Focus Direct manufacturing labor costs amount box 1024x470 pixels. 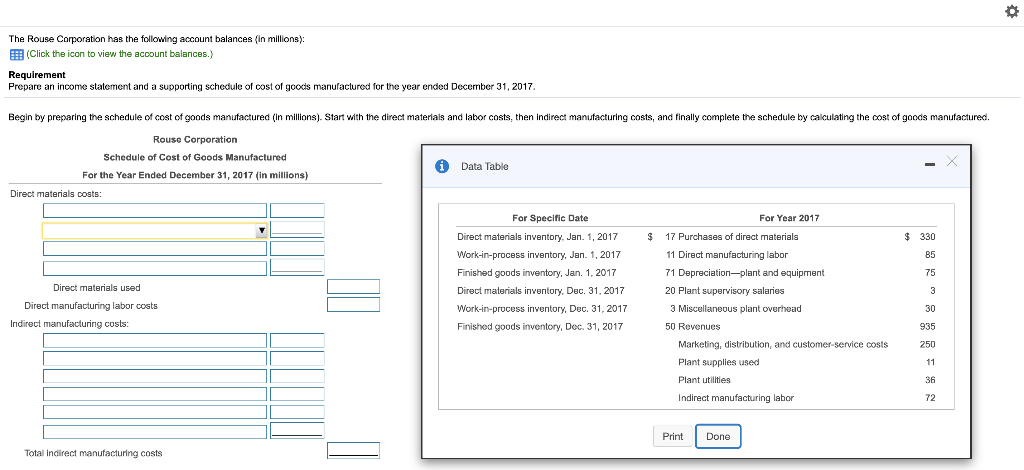tap(353, 305)
